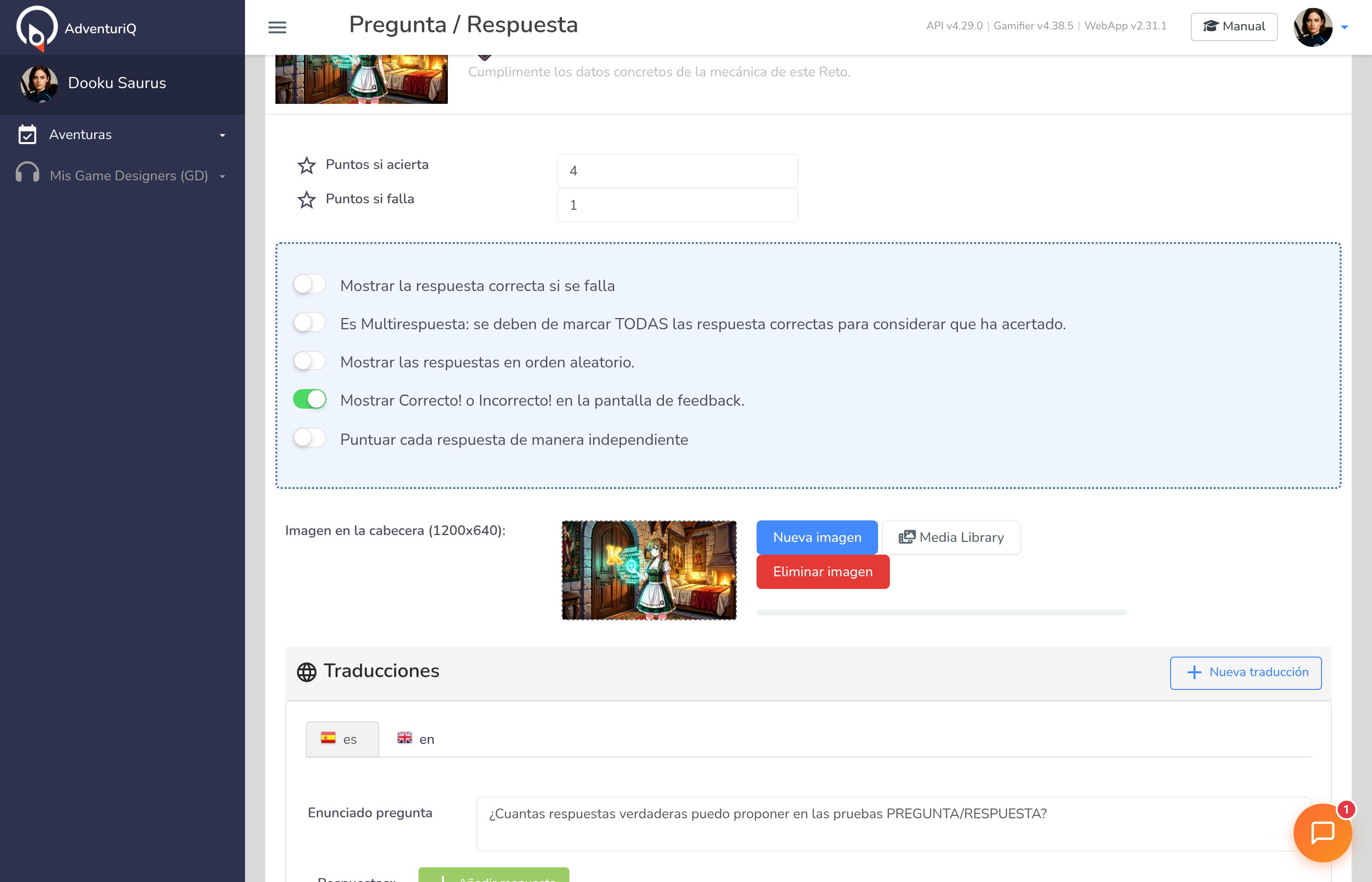Click the Imagen en la cabecera label
Image resolution: width=1372 pixels, height=882 pixels.
(x=395, y=530)
